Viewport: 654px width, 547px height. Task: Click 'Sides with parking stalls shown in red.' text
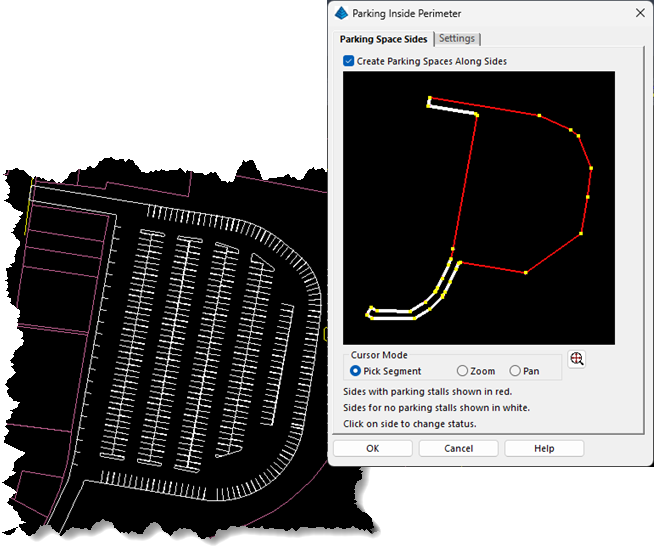427,392
